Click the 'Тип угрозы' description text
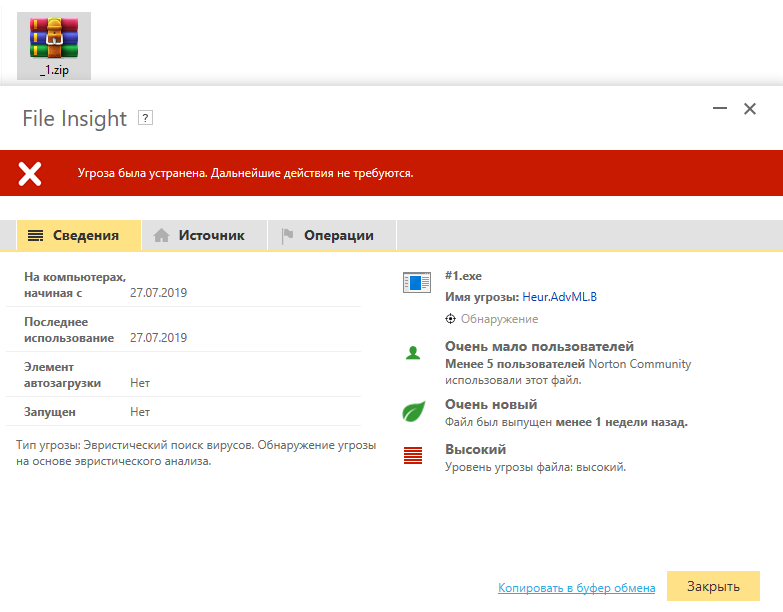Screen dimensions: 783x612 (196, 453)
